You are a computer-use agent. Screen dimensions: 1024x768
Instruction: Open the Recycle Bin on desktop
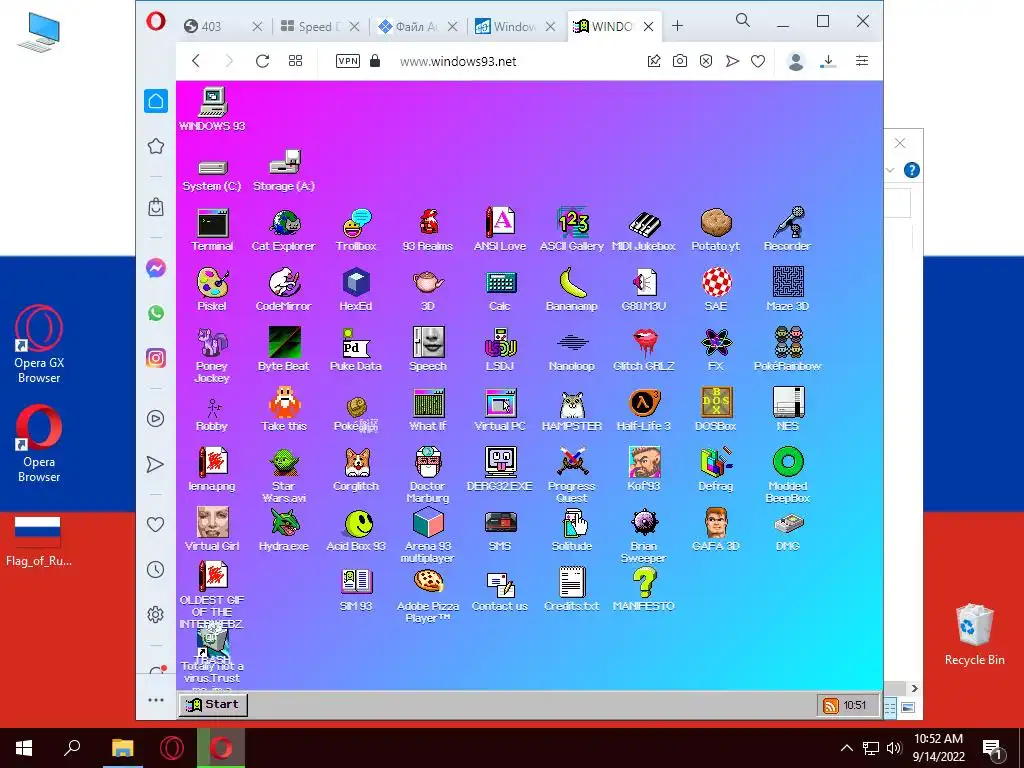974,633
